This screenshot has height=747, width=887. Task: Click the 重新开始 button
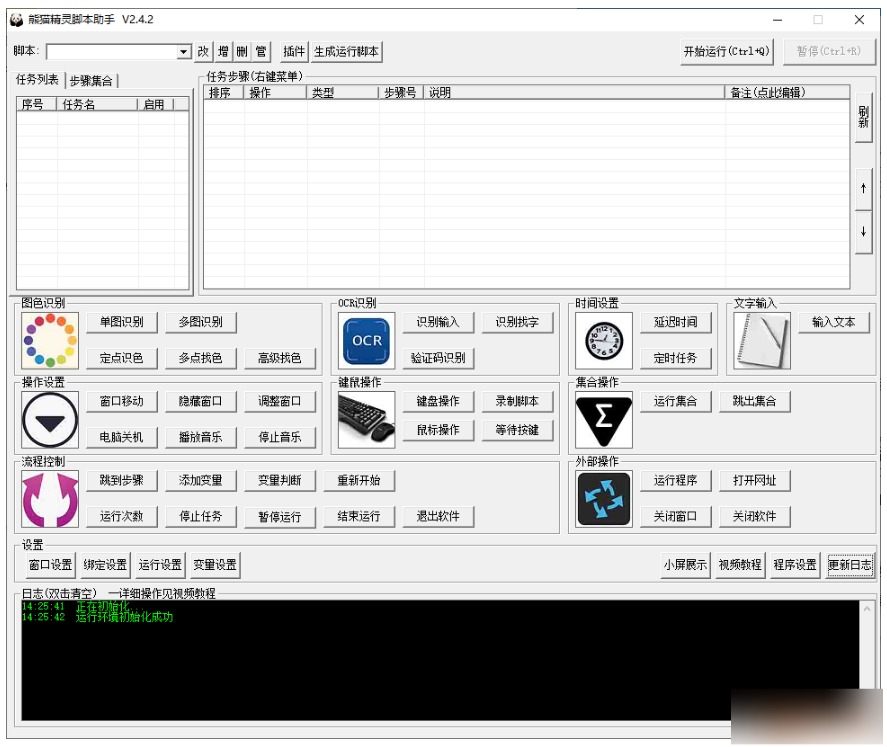(x=359, y=481)
